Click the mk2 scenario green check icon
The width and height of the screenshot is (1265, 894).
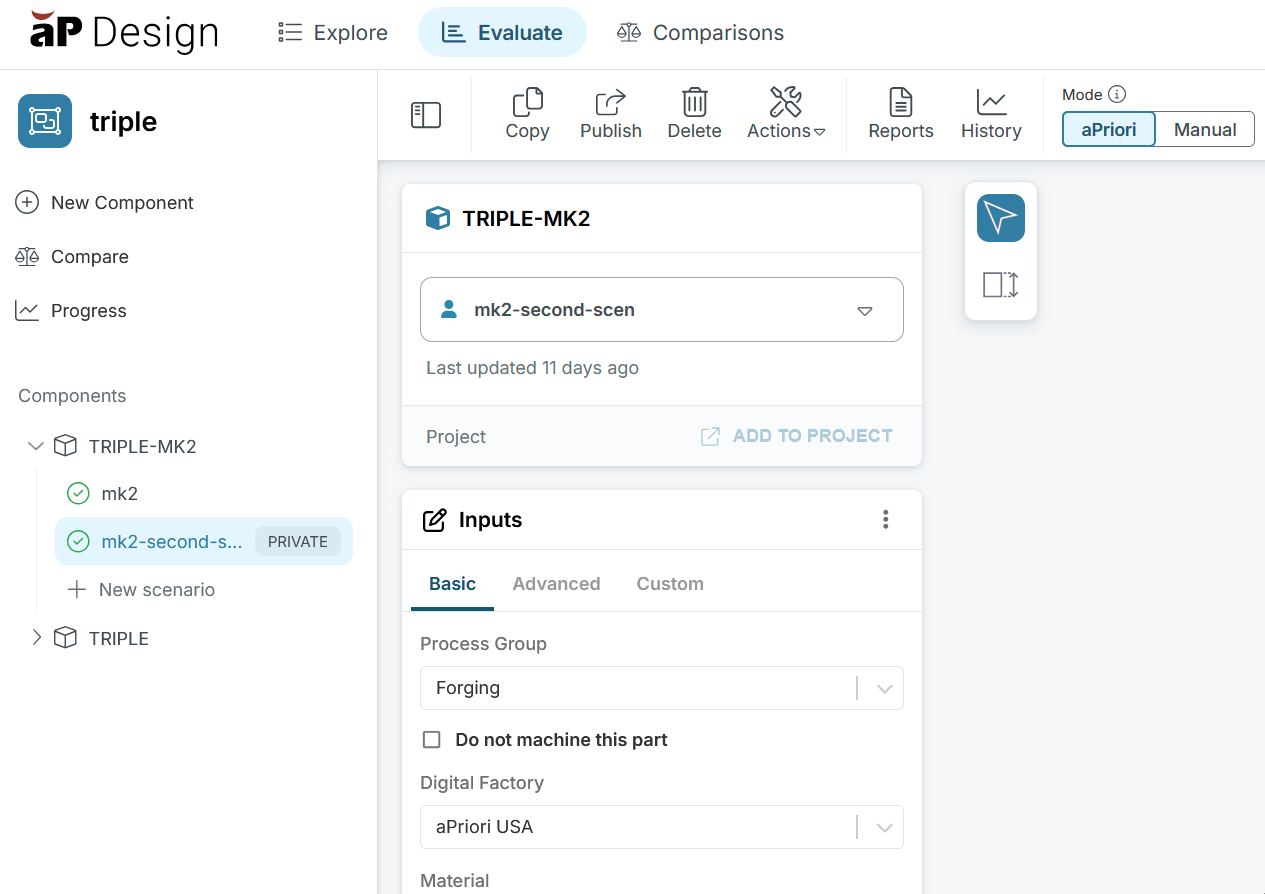coord(78,493)
